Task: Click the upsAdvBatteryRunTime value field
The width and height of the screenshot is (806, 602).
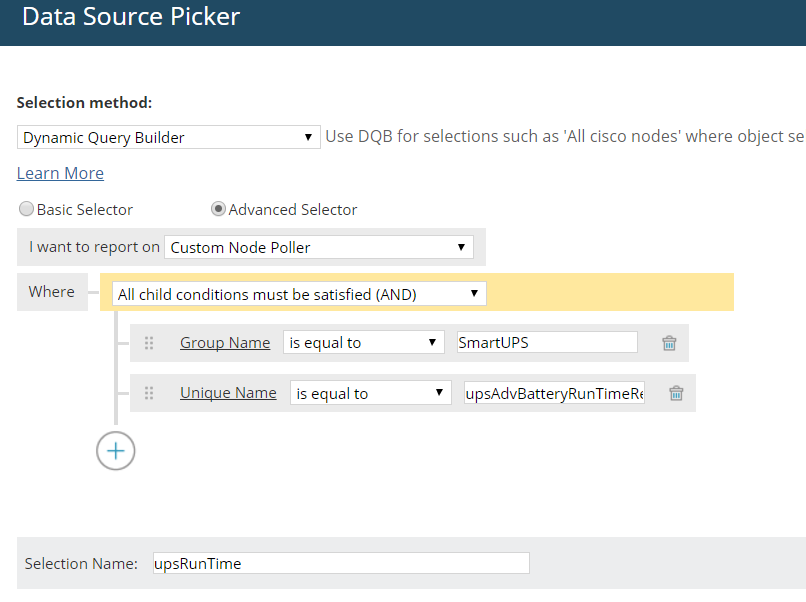Action: [x=554, y=393]
